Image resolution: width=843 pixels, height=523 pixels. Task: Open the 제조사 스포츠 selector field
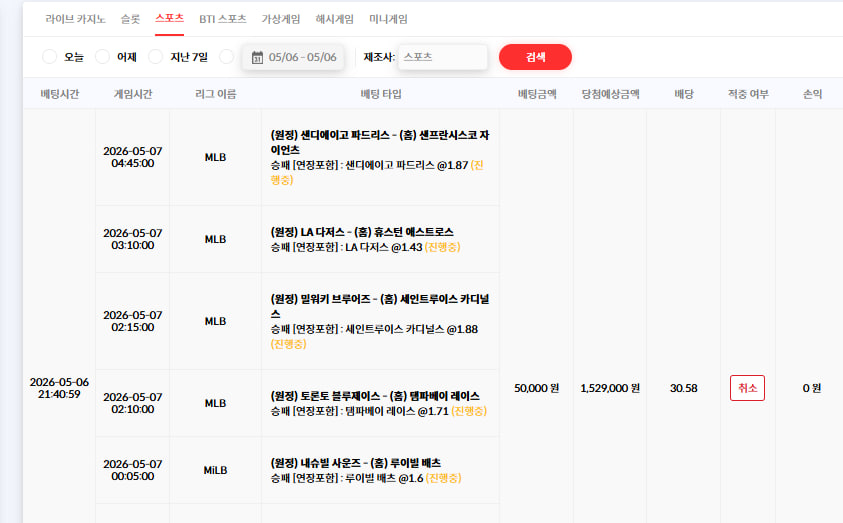tap(442, 57)
